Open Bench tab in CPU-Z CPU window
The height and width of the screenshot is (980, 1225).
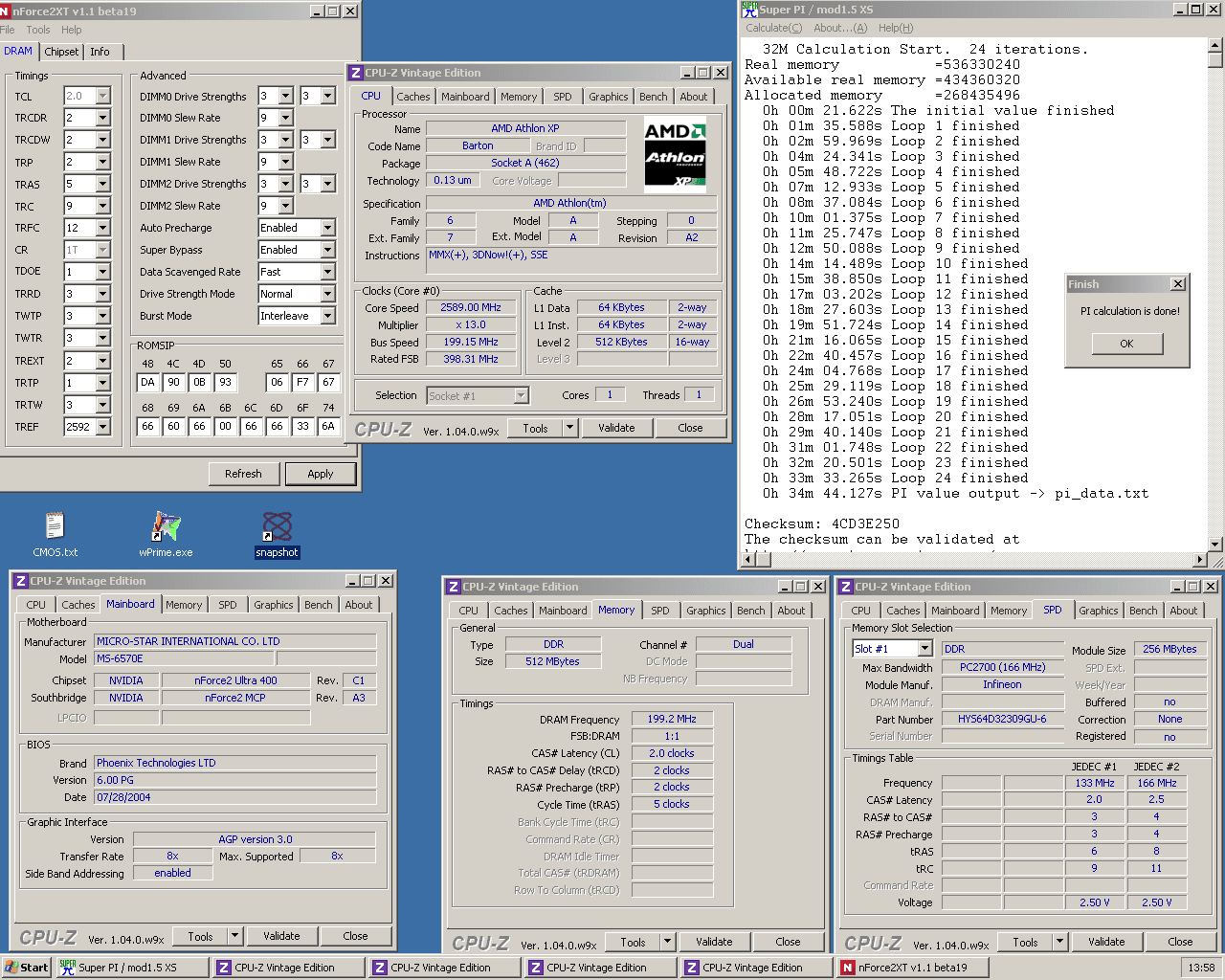coord(653,97)
